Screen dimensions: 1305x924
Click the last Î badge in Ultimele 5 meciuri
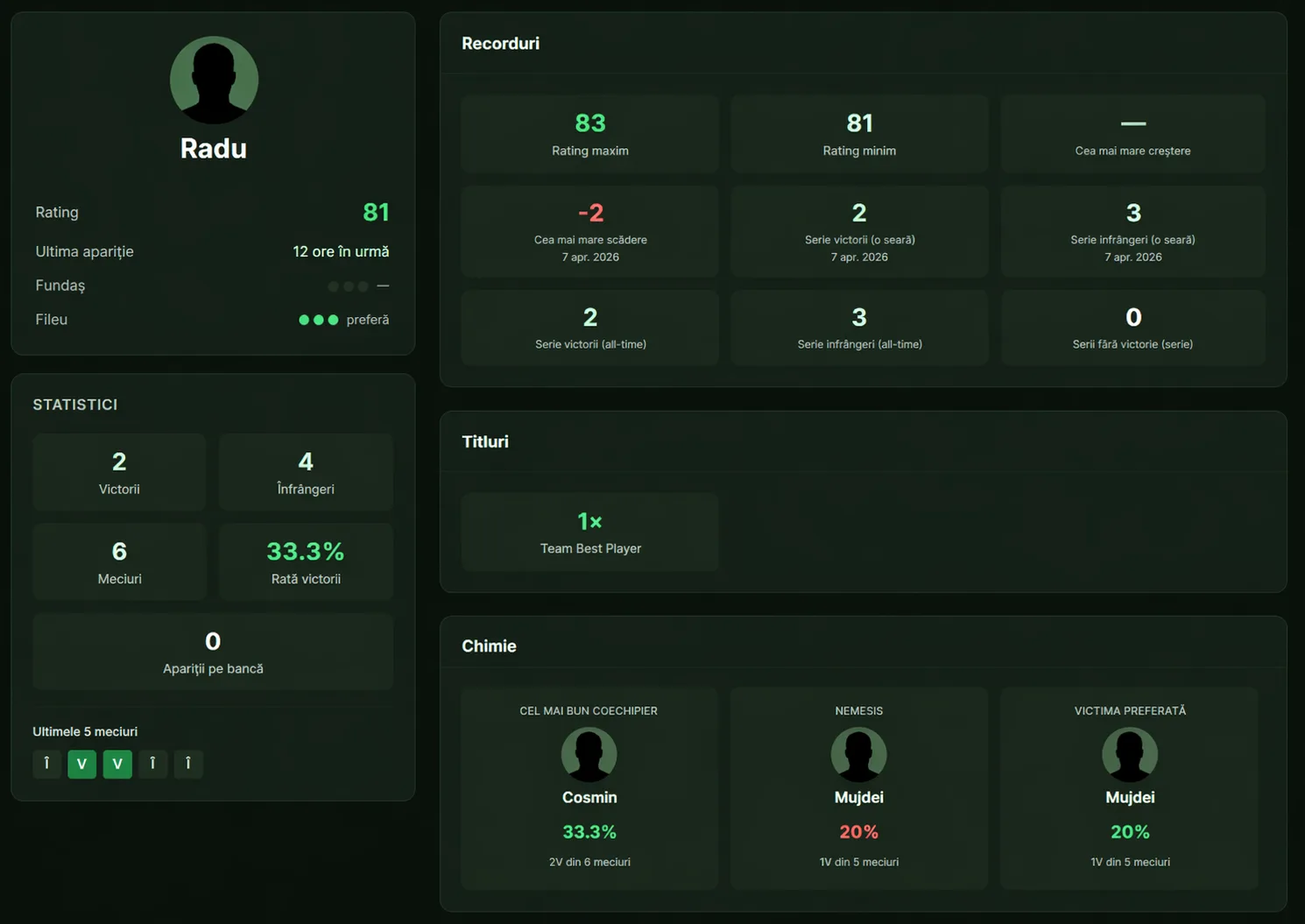(x=188, y=764)
